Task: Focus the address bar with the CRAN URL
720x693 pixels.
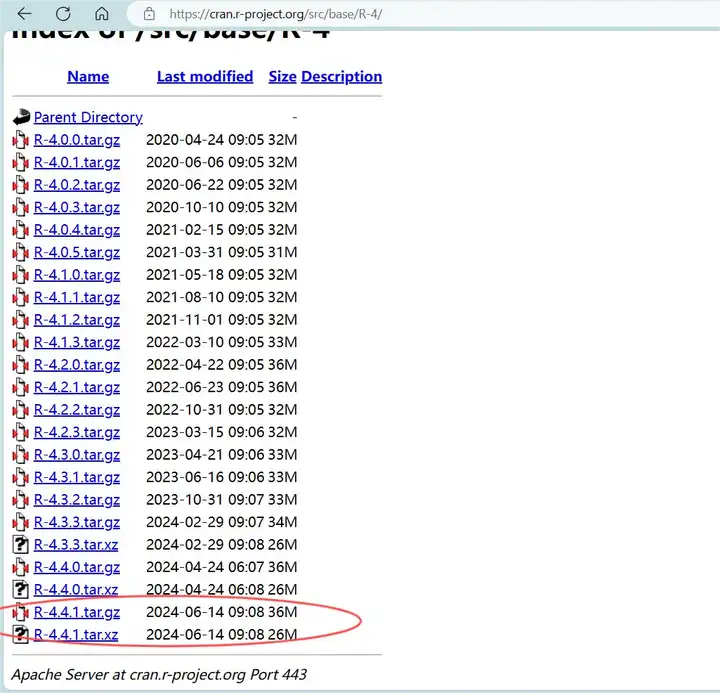Action: coord(276,14)
